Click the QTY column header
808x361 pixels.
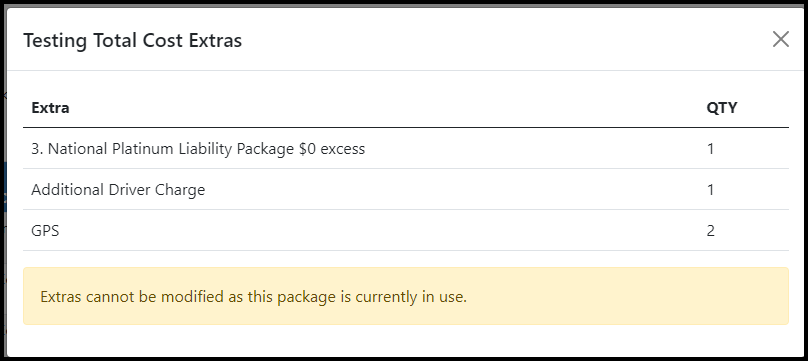point(721,108)
